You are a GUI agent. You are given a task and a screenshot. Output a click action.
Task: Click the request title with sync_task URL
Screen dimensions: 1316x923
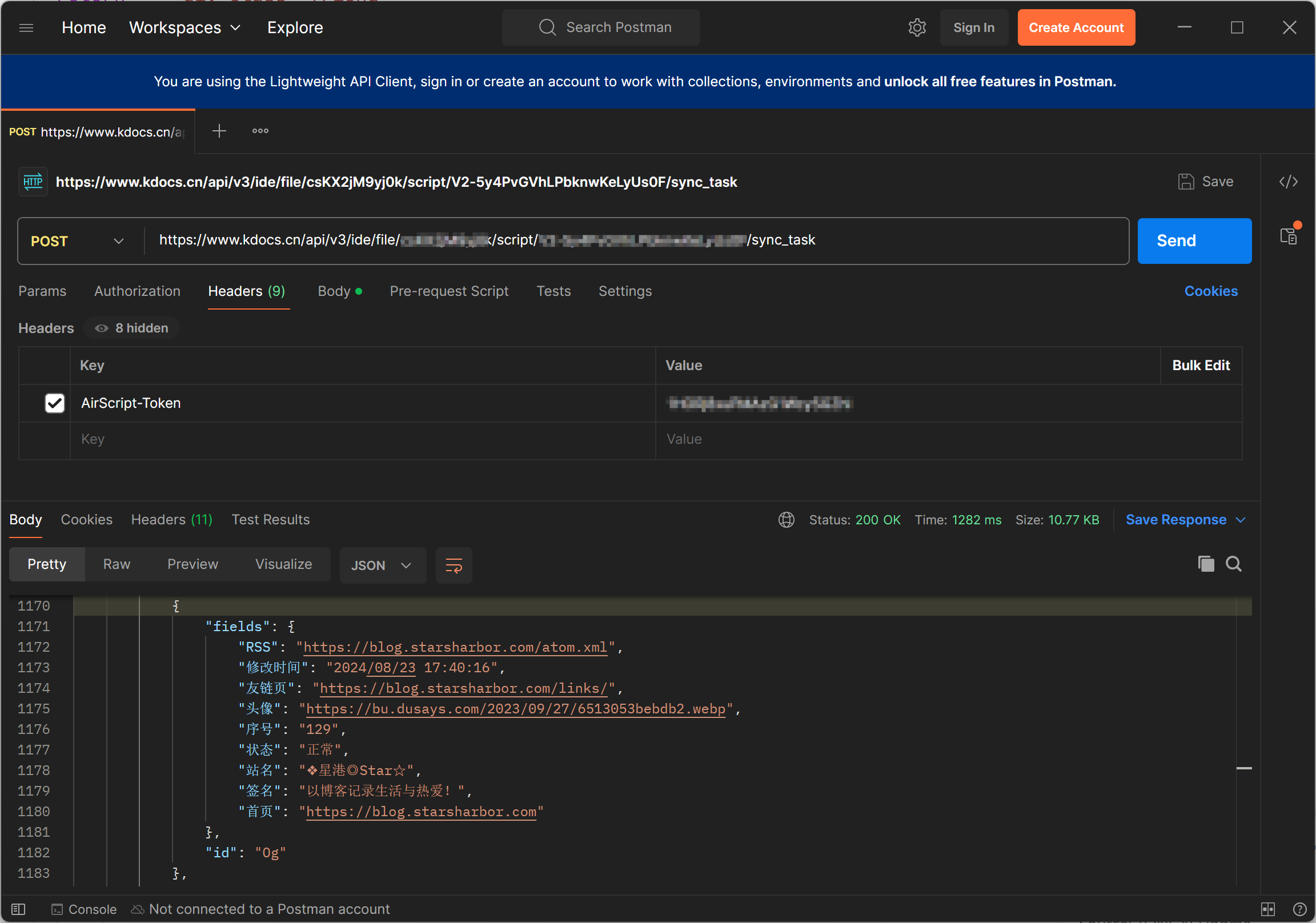[396, 182]
